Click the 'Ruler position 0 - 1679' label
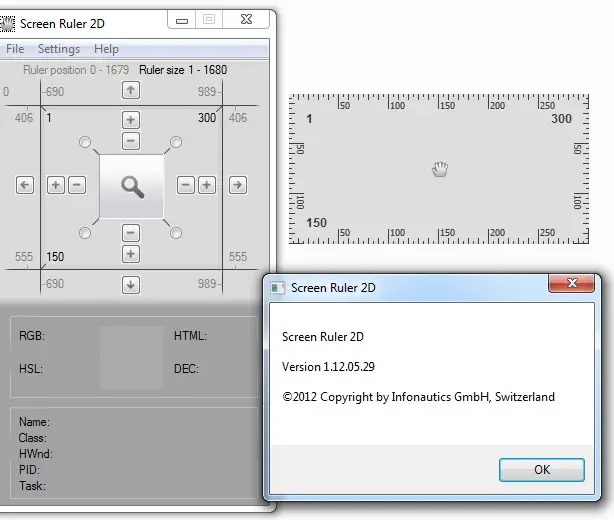The image size is (614, 520). pyautogui.click(x=76, y=70)
